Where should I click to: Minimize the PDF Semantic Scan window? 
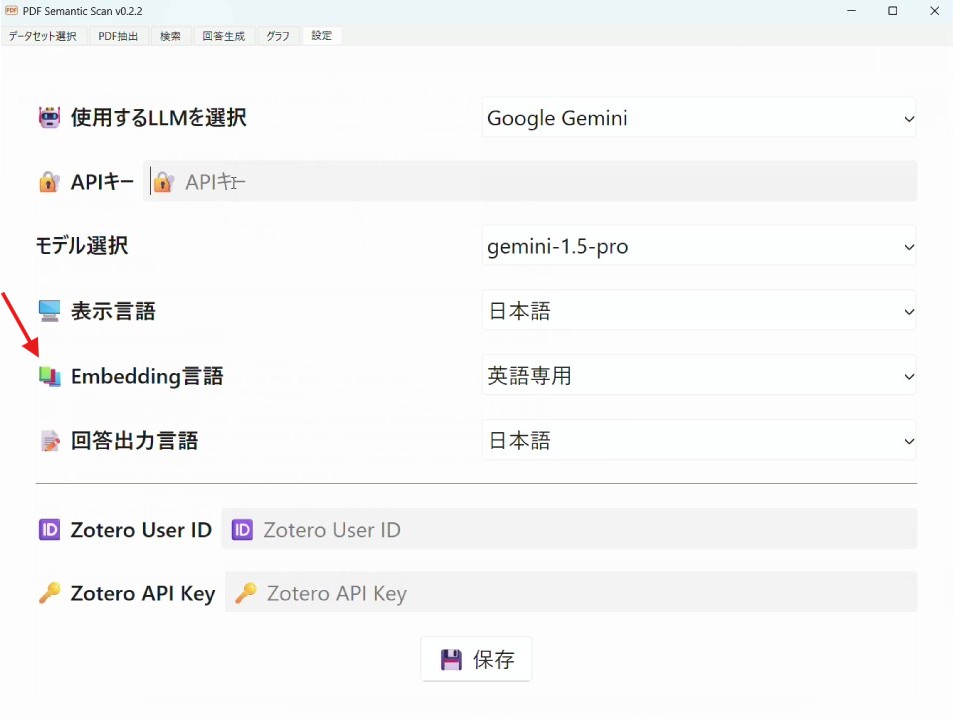click(x=852, y=11)
